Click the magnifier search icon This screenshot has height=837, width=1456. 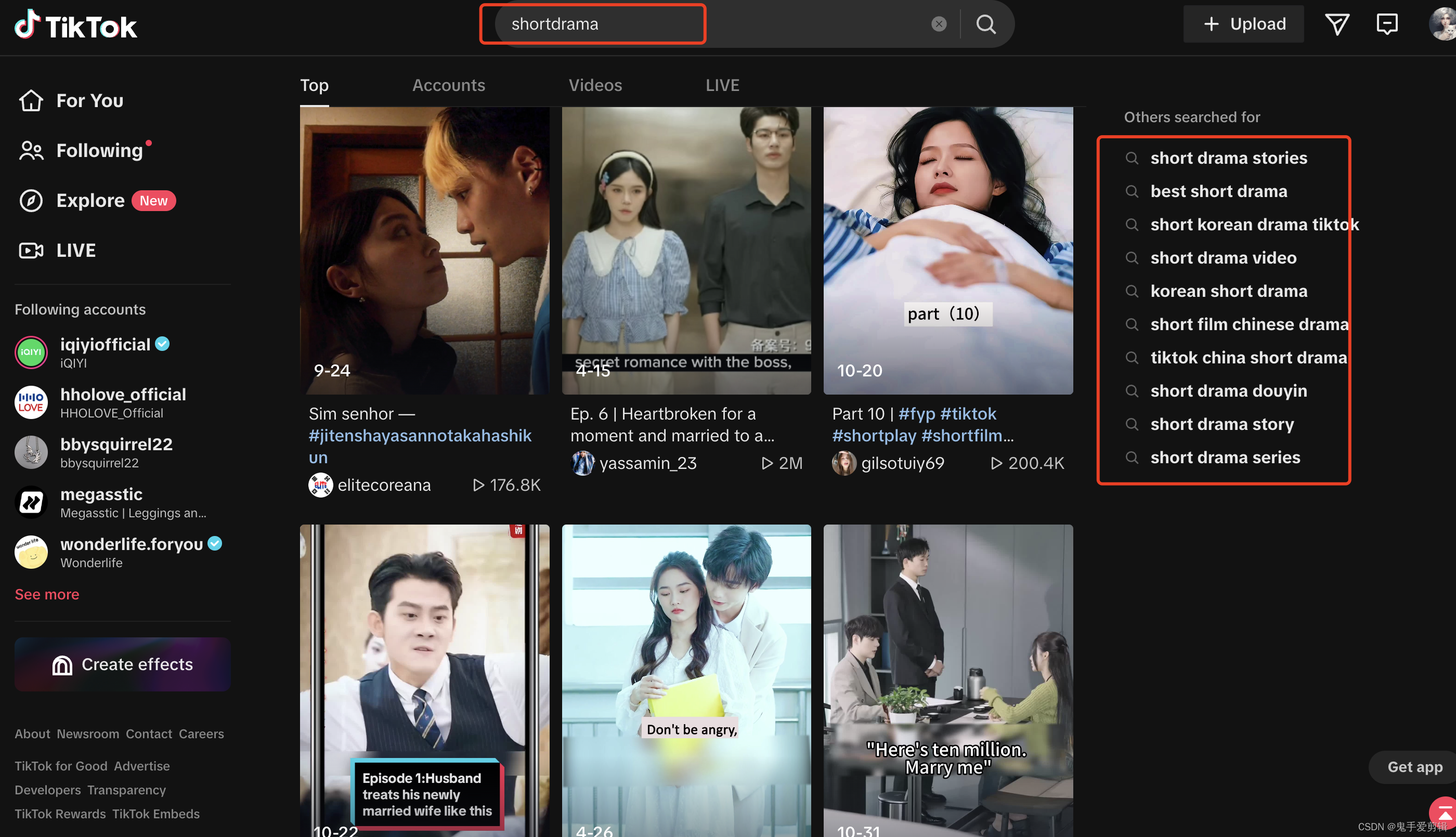986,24
